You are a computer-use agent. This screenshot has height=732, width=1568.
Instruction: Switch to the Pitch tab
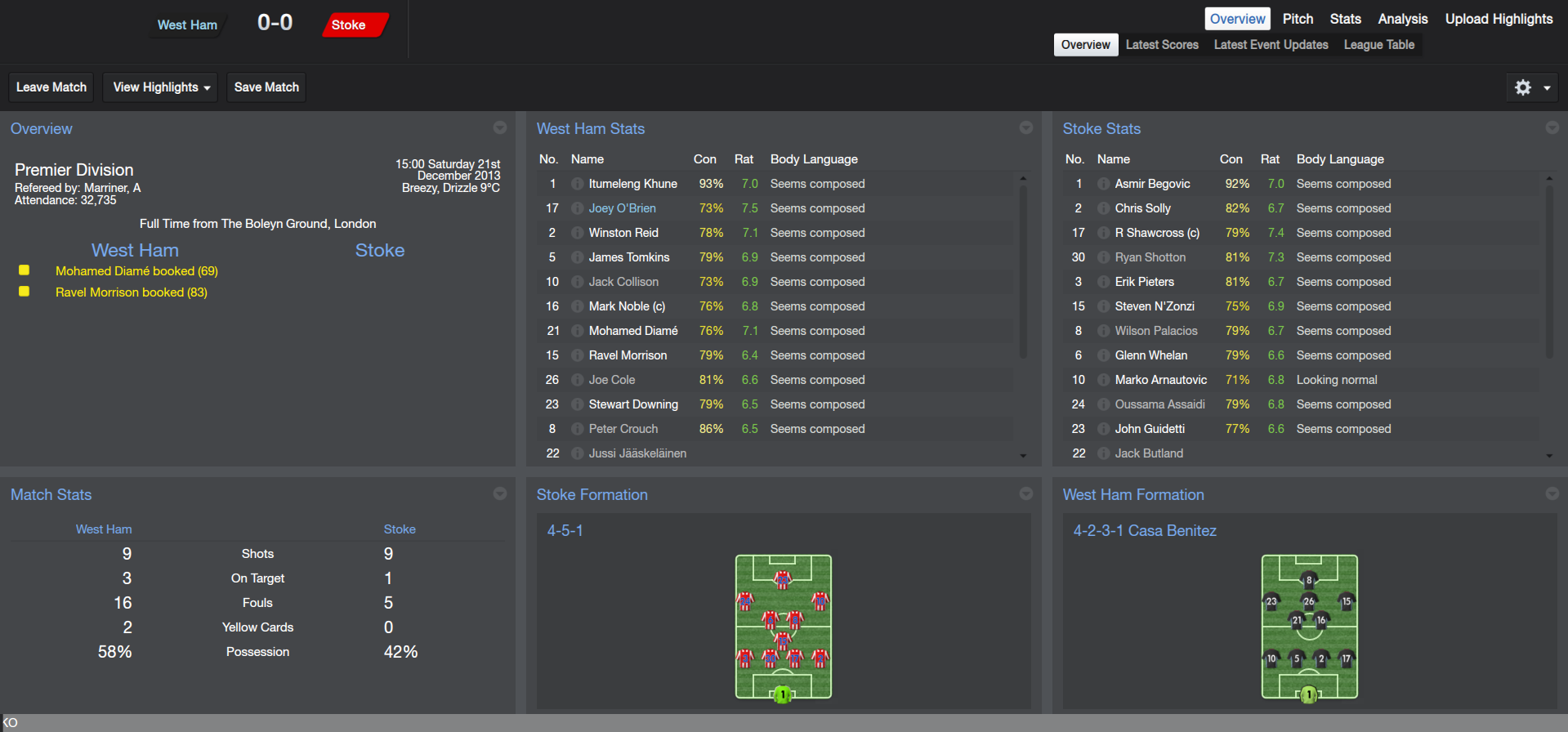point(1298,19)
